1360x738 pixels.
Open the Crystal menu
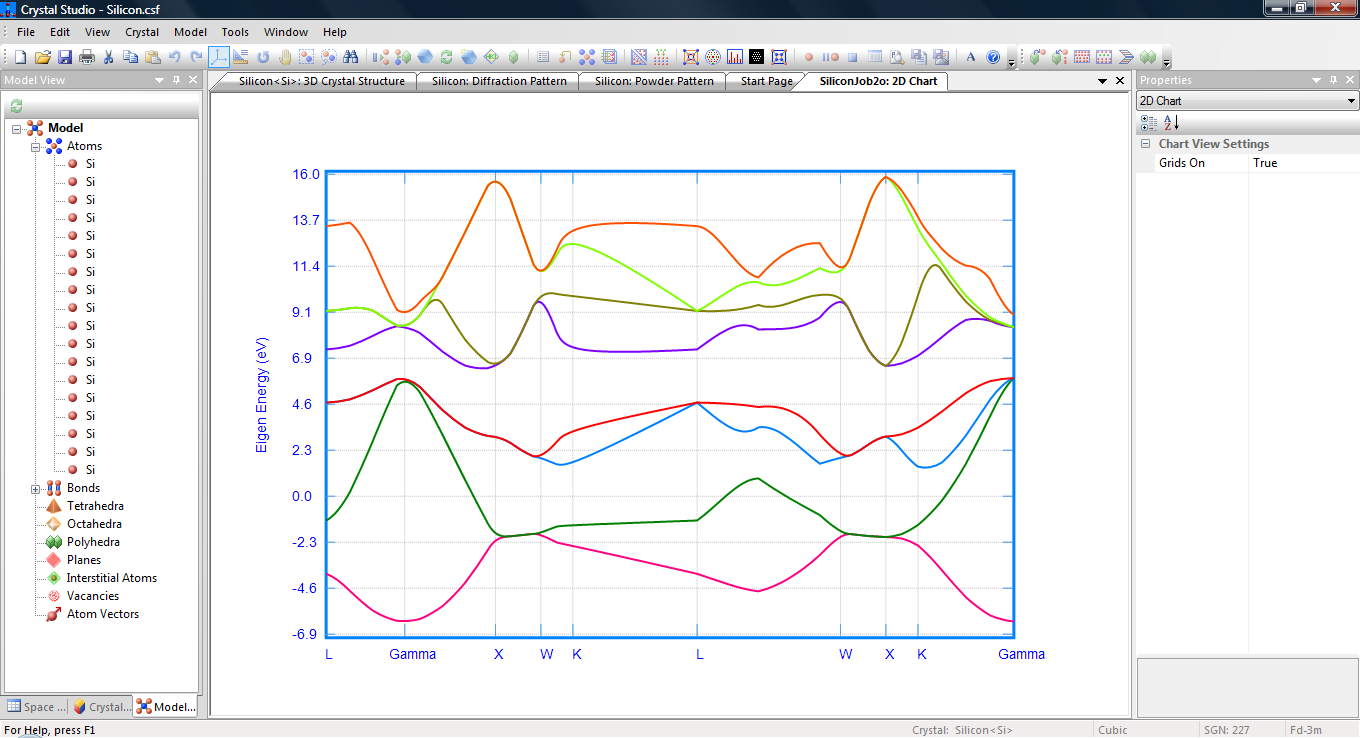tap(142, 32)
